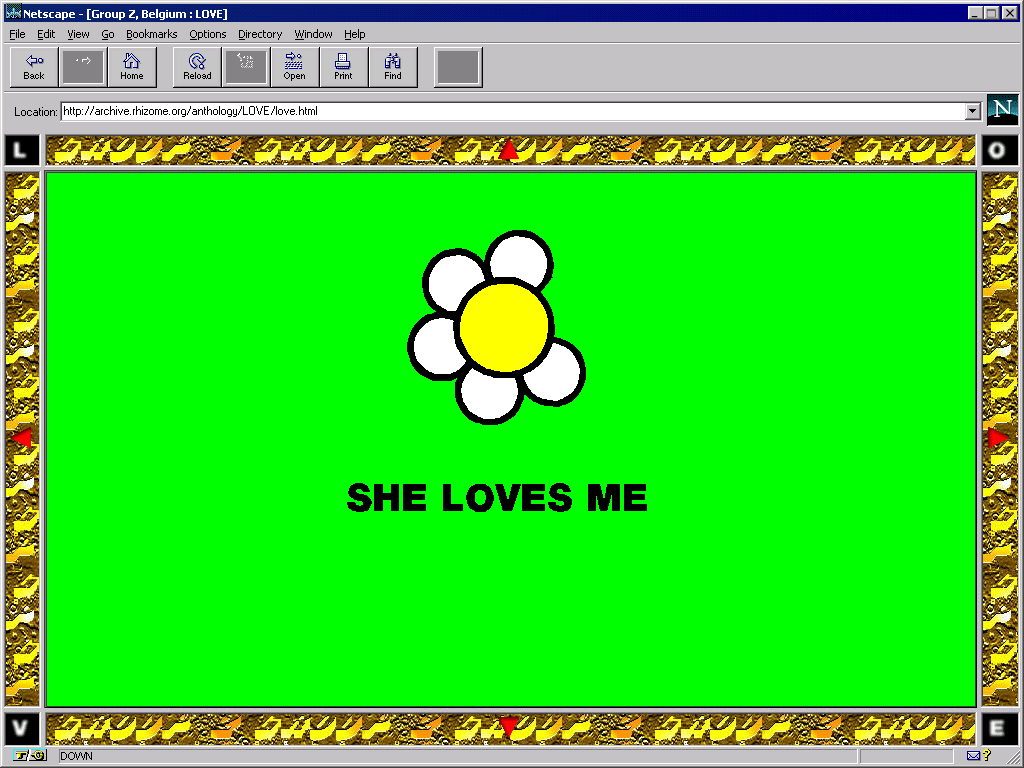Click the O corner tile

pos(999,150)
